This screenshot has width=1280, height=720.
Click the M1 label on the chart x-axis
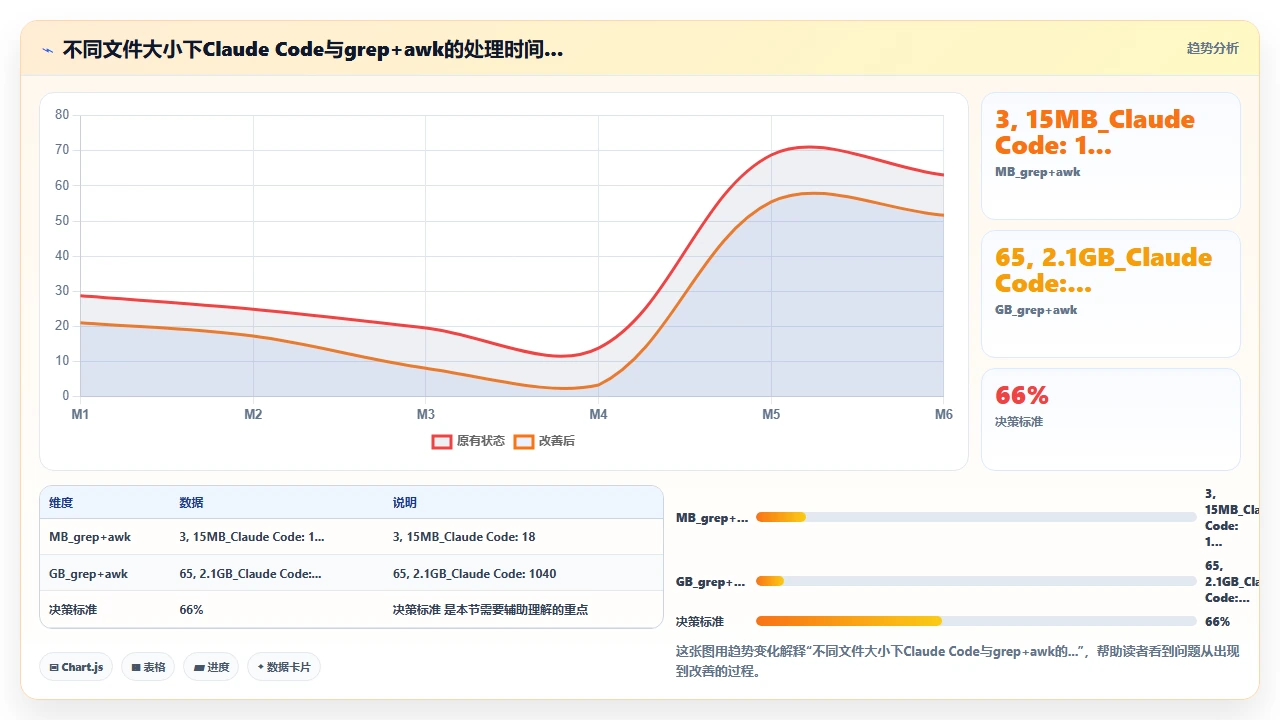pos(80,414)
